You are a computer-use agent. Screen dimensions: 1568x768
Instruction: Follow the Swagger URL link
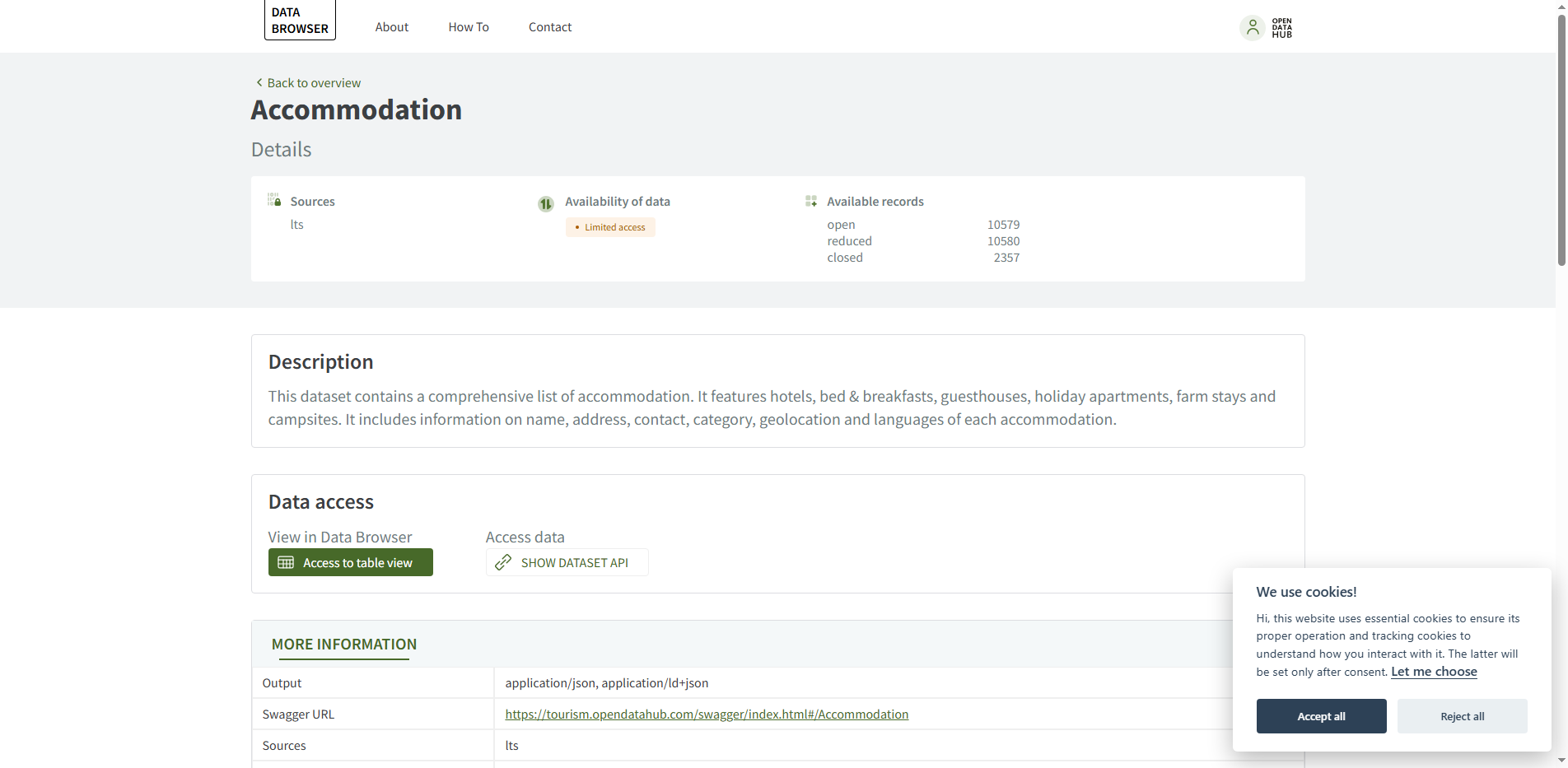[707, 714]
